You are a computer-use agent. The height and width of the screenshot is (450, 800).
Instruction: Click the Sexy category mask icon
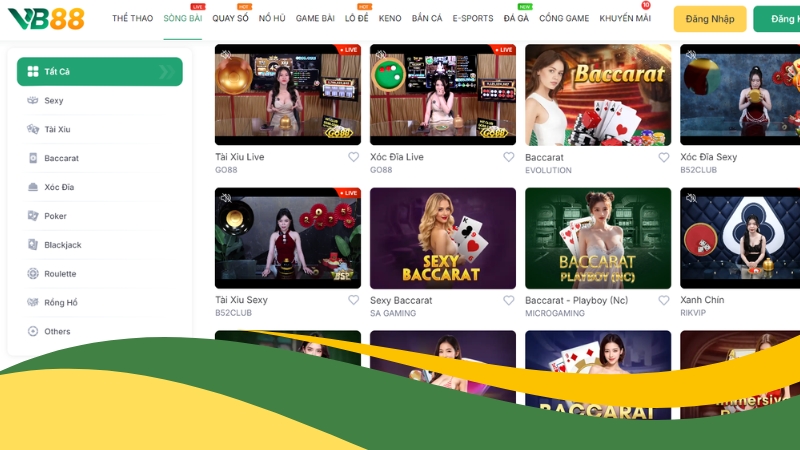coord(33,100)
